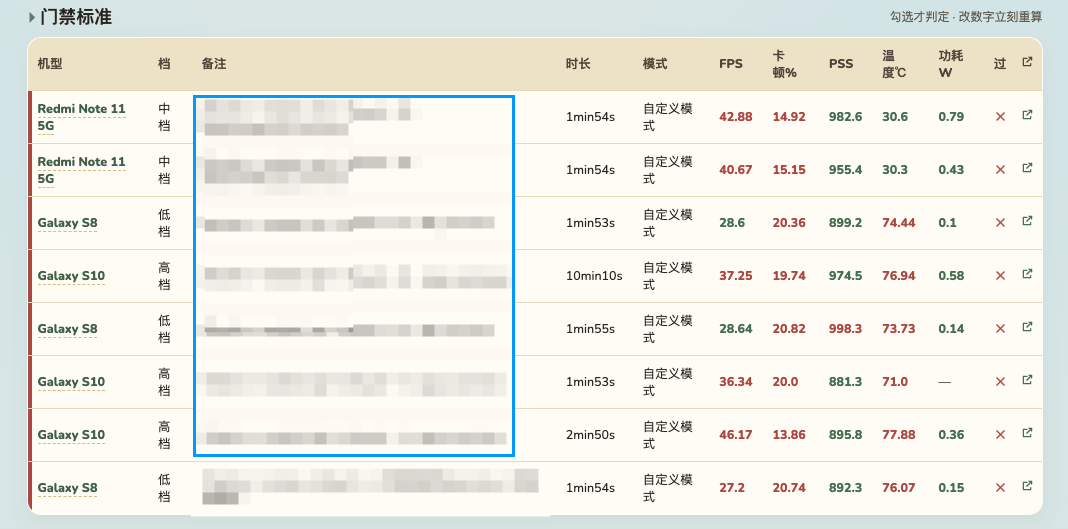This screenshot has width=1068, height=529.
Task: Open external link for row with FPS 40.67
Action: click(x=1027, y=168)
